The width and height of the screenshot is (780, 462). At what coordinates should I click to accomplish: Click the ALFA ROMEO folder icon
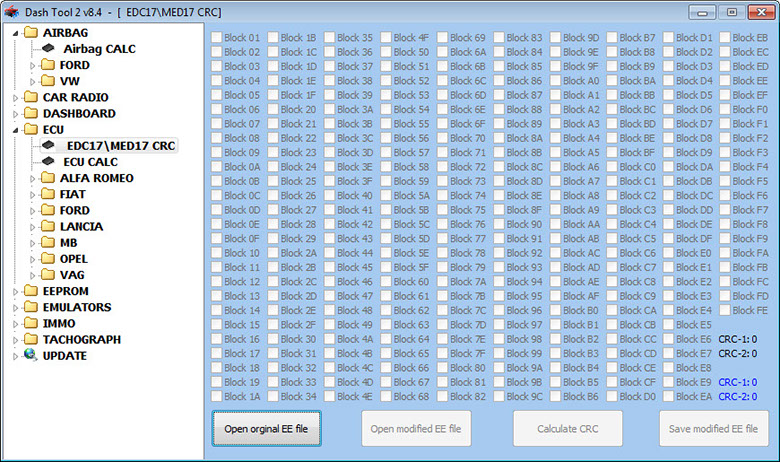(48, 178)
